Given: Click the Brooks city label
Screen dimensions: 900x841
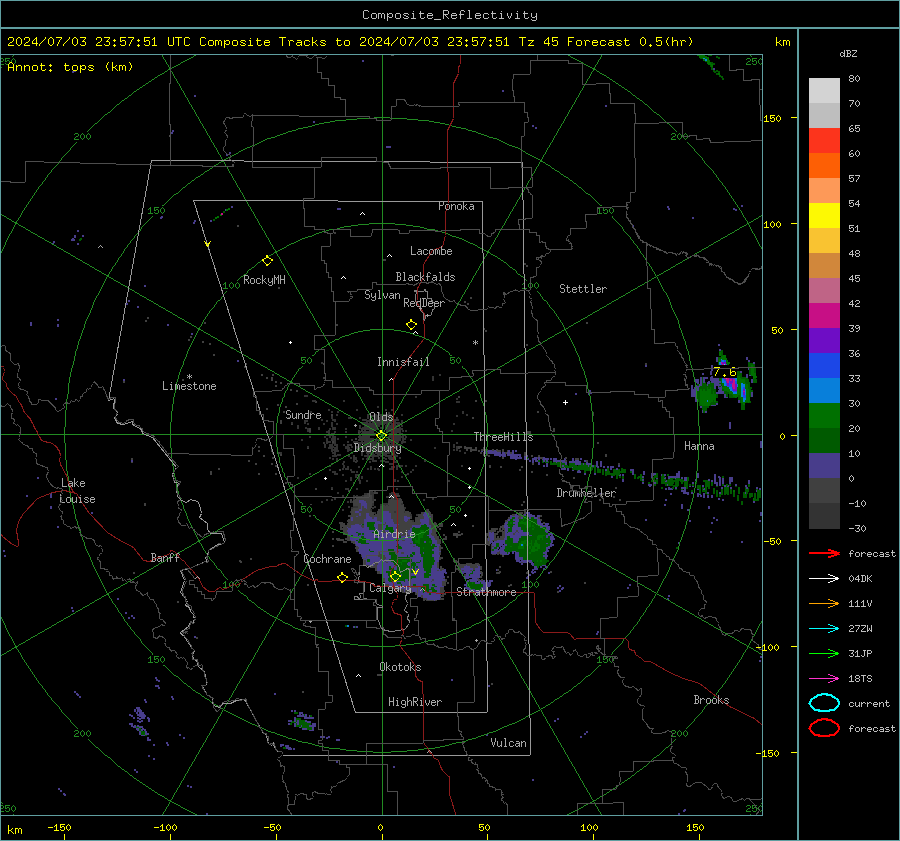Looking at the screenshot, I should (711, 700).
